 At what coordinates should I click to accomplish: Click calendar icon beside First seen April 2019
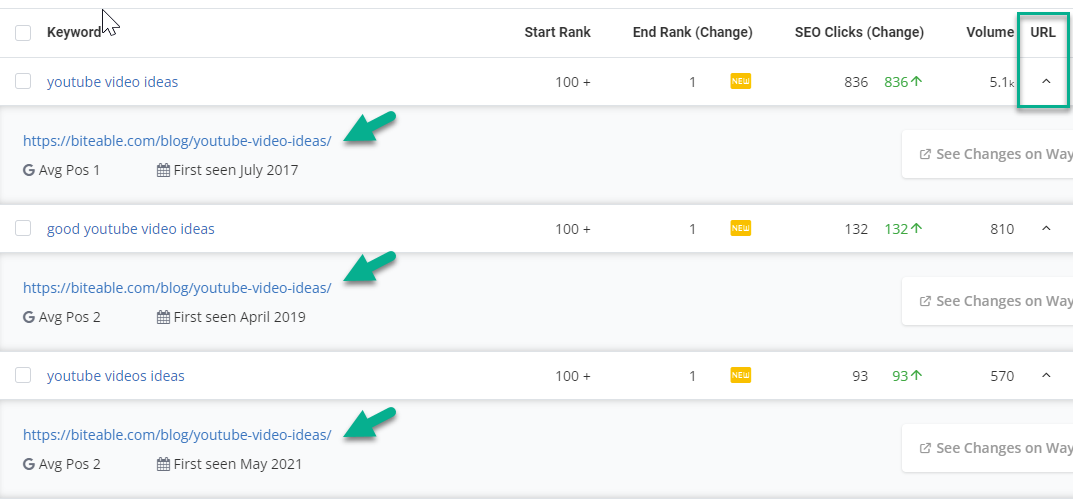coord(163,317)
